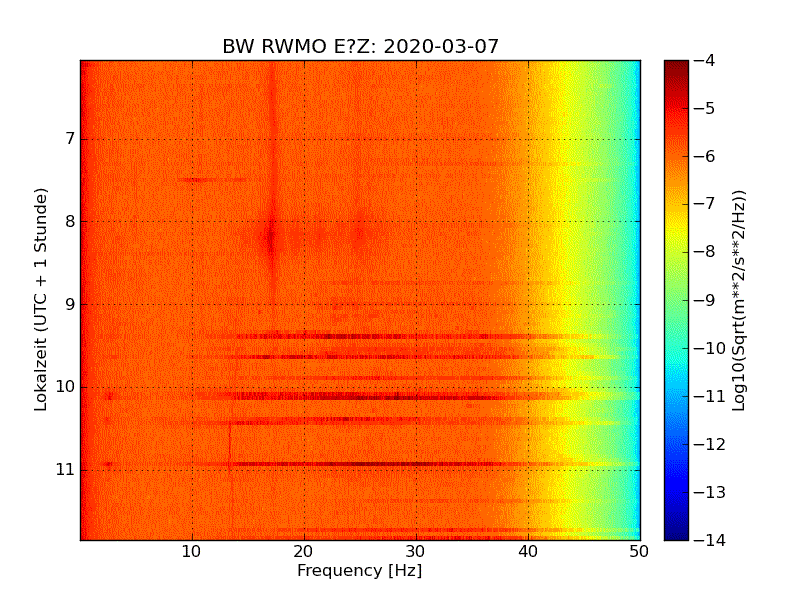This screenshot has height=600, width=800.
Task: Click the colorbar tick label '−7'
Action: [705, 204]
